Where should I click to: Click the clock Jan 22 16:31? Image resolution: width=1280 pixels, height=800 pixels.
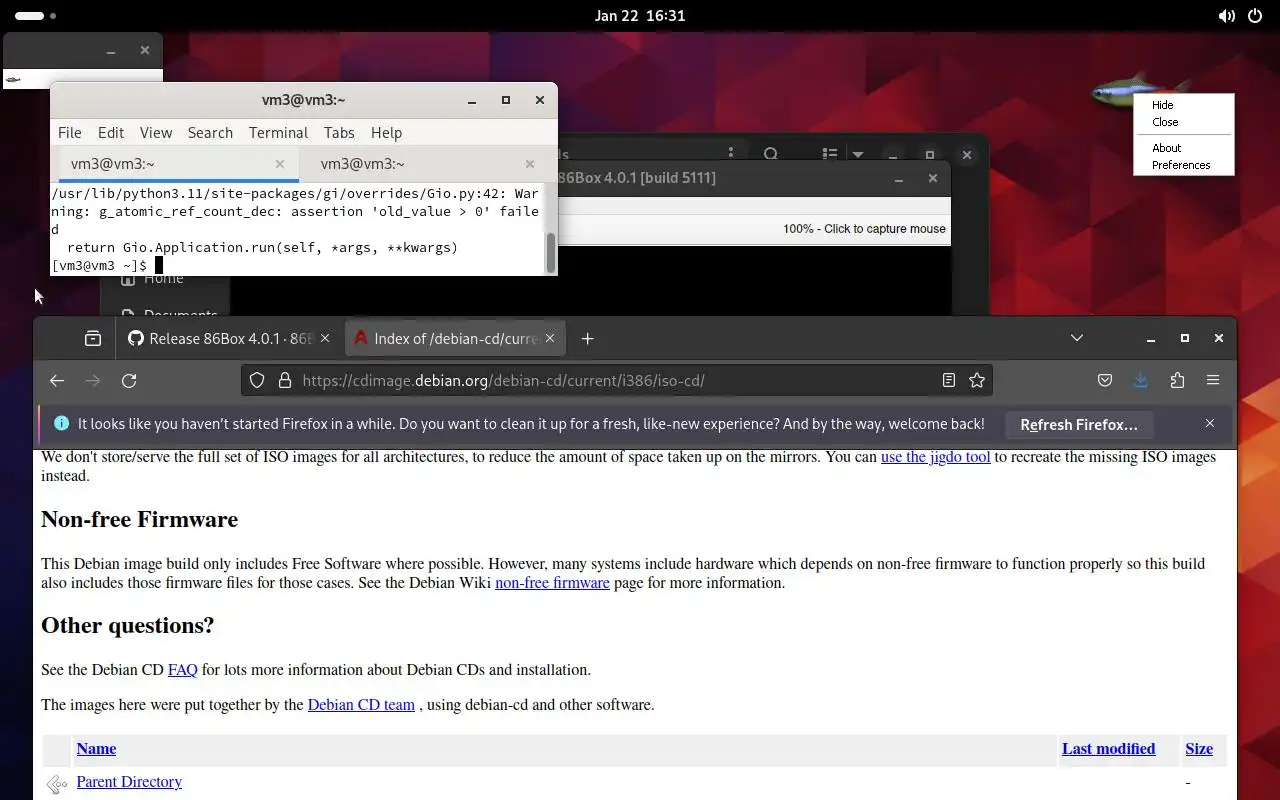[x=640, y=16]
